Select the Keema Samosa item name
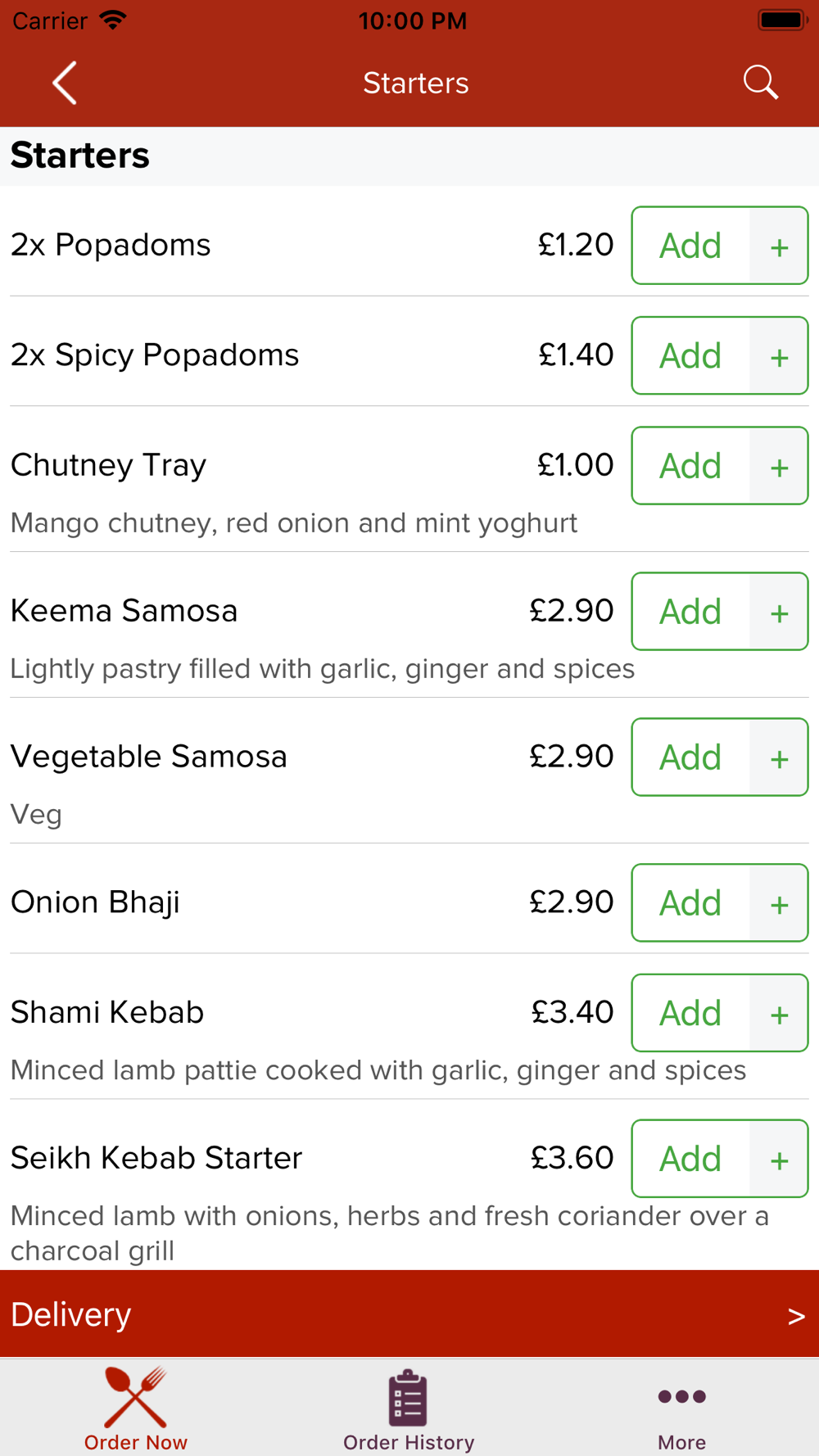This screenshot has width=819, height=1456. [124, 611]
